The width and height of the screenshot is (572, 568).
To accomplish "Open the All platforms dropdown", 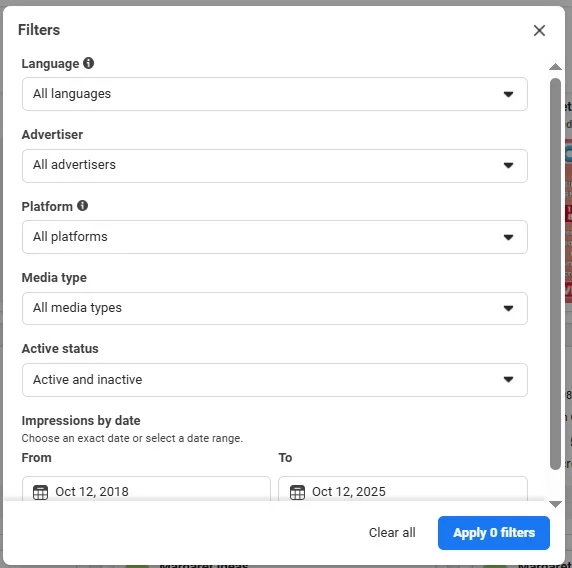I will (275, 237).
